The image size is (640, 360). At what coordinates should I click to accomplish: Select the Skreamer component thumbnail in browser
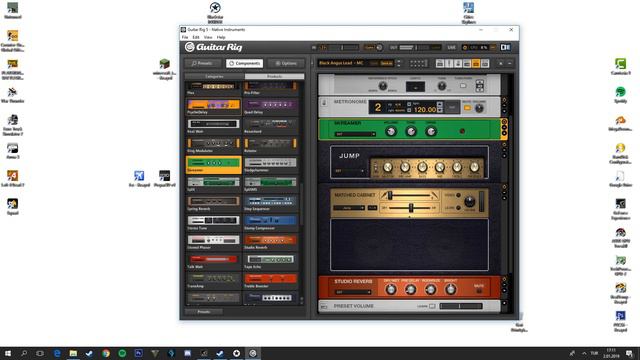[x=213, y=165]
